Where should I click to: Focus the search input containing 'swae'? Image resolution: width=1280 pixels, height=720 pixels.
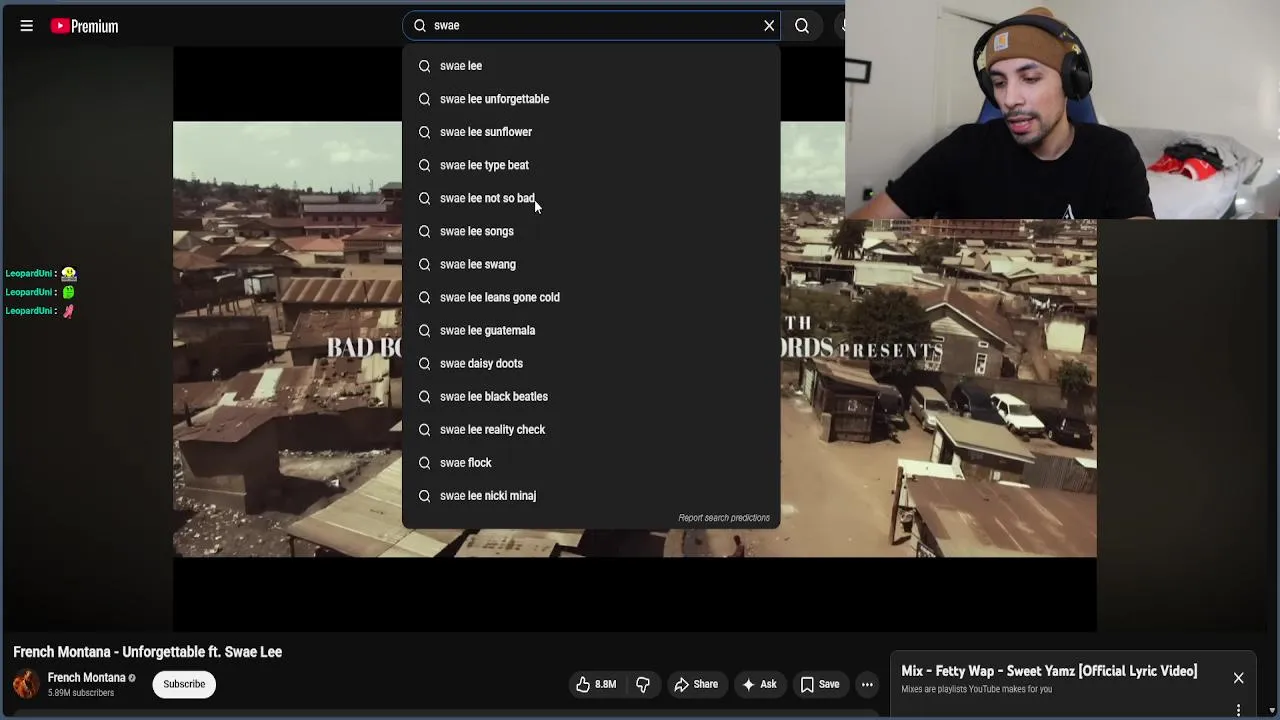[592, 26]
